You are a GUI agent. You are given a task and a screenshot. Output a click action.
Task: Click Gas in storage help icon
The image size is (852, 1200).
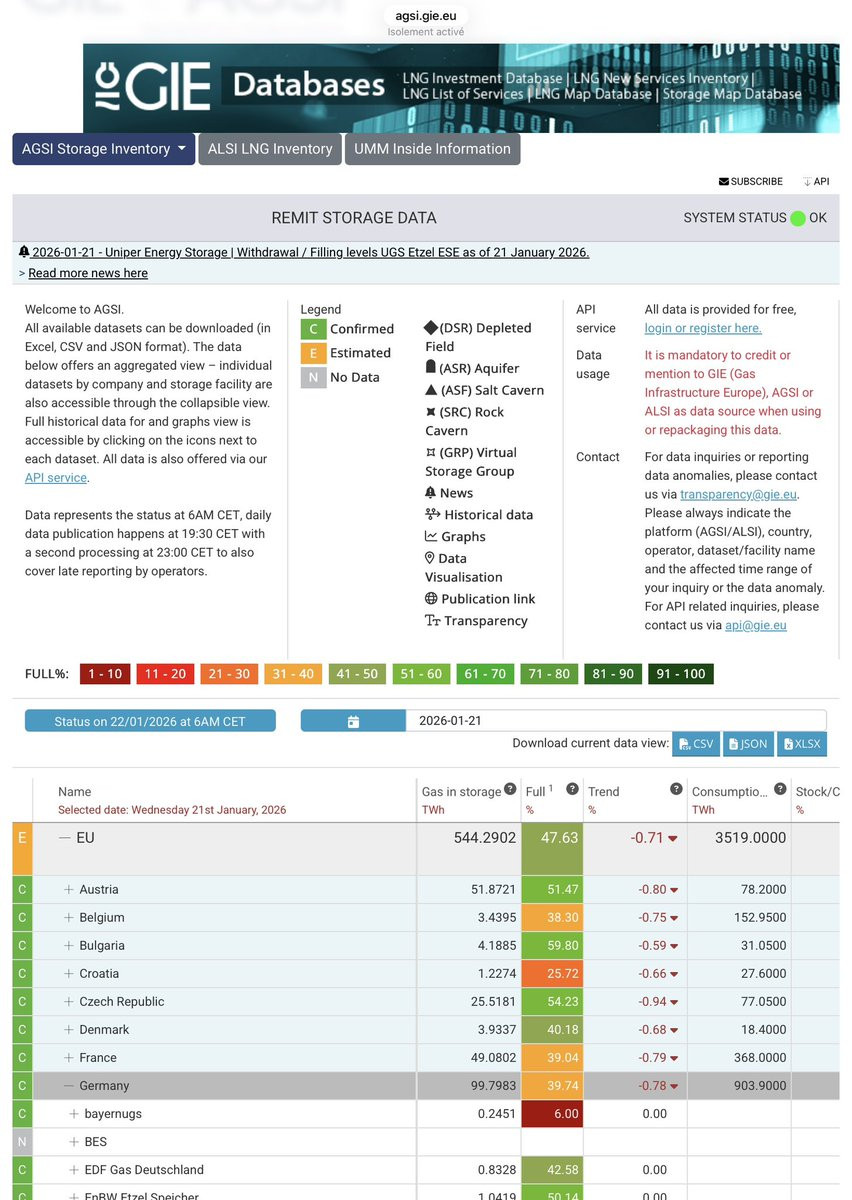point(511,789)
